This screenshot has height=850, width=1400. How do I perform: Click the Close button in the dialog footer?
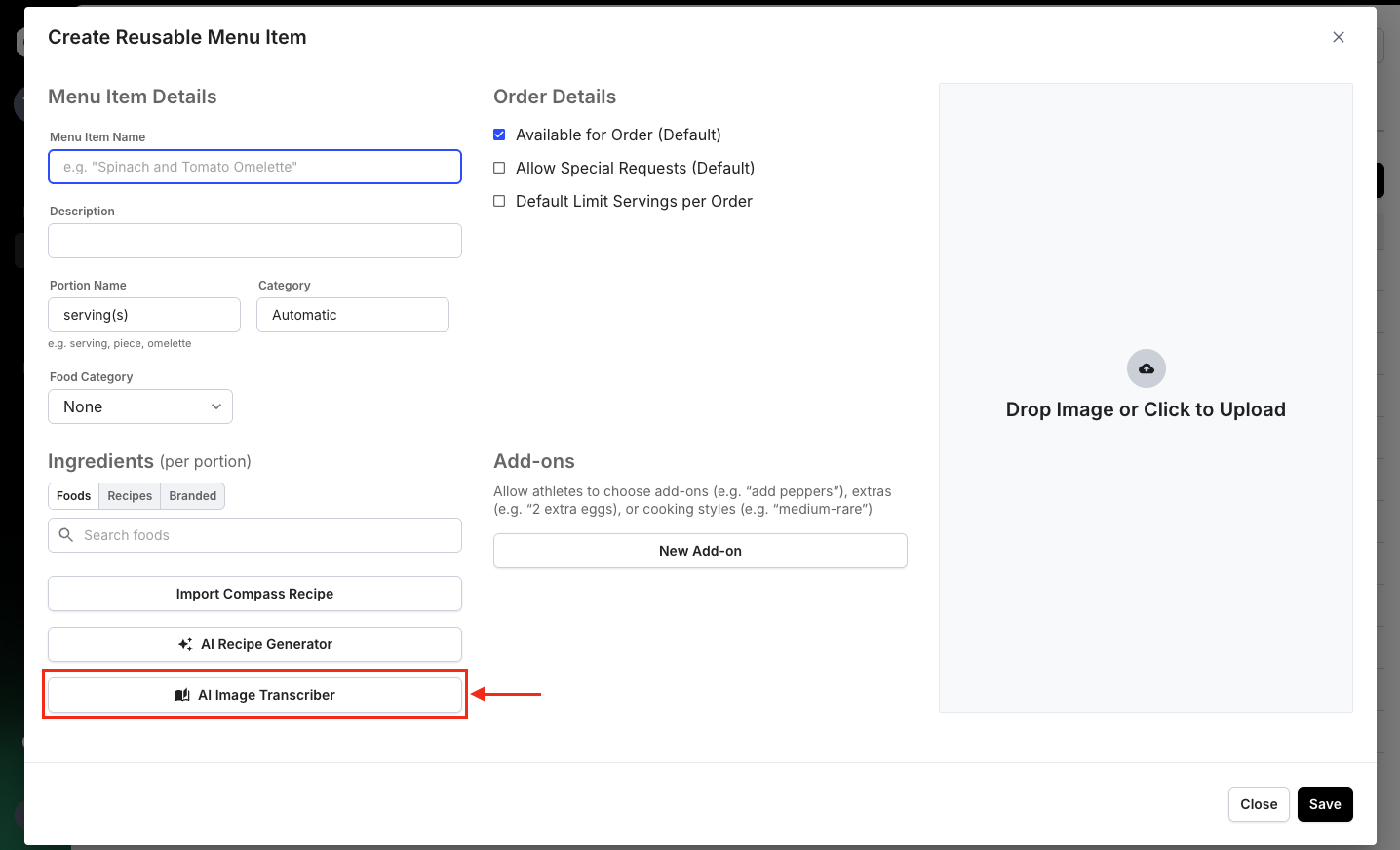[x=1259, y=804]
